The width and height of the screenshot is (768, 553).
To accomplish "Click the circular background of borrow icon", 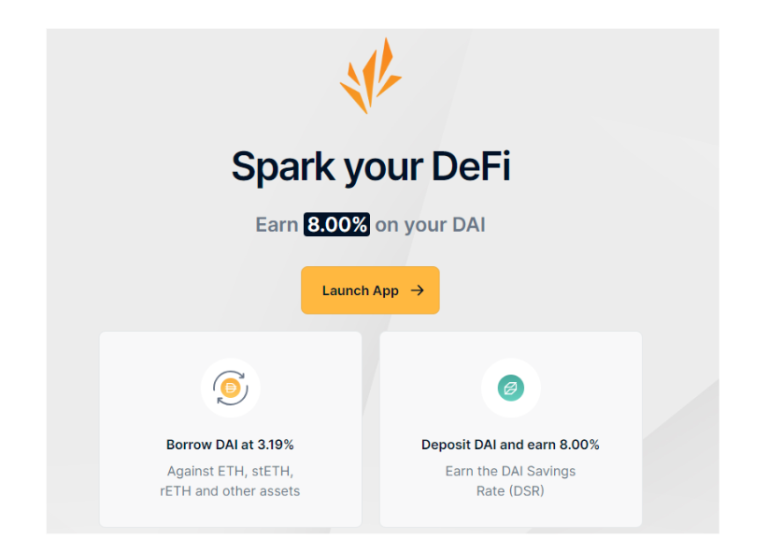I will (x=212, y=372).
